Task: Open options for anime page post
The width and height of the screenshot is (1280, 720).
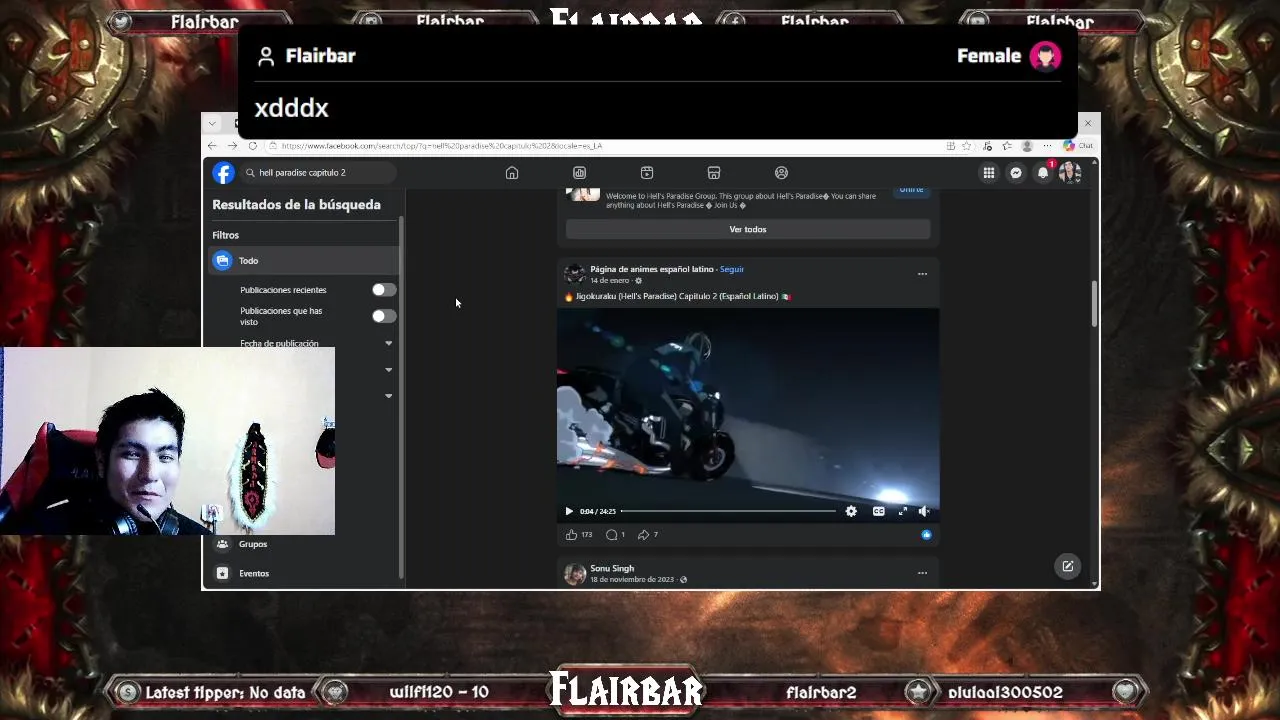Action: [x=922, y=274]
